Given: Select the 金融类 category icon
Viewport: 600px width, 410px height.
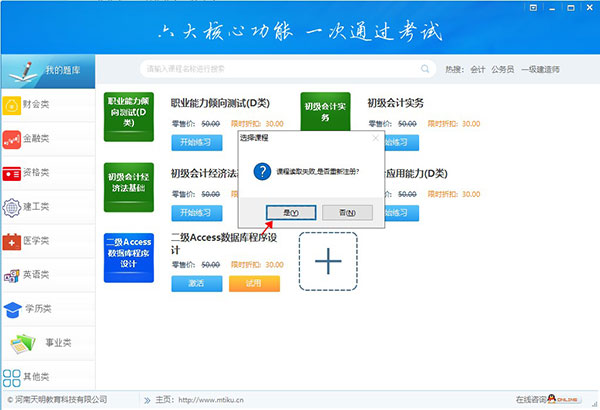Looking at the screenshot, I should tap(12, 138).
